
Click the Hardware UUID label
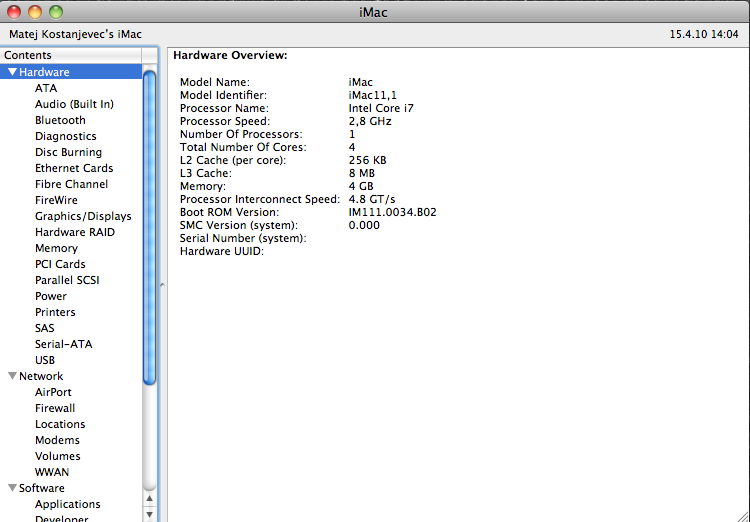click(222, 251)
